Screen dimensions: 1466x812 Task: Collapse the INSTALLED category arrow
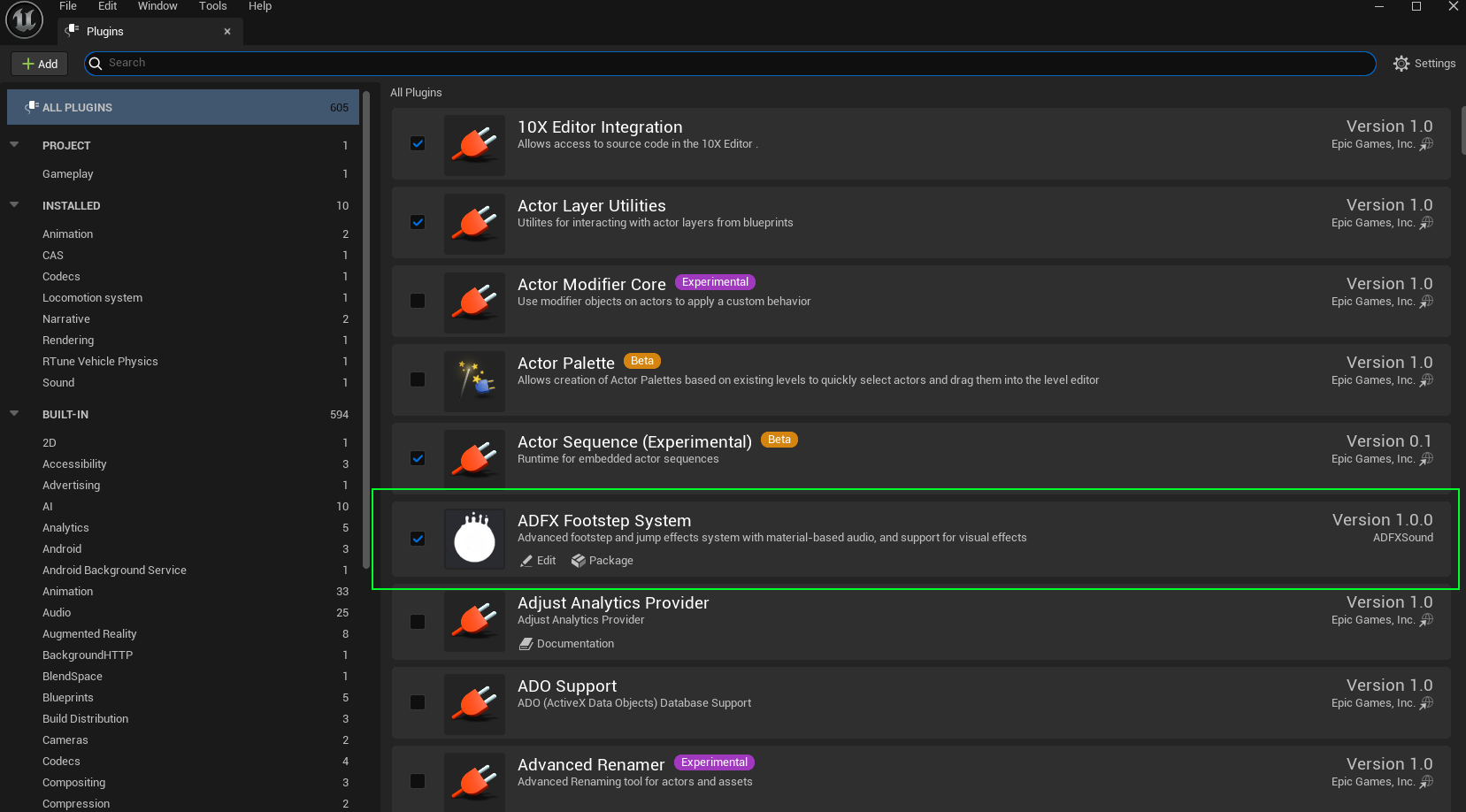[14, 204]
